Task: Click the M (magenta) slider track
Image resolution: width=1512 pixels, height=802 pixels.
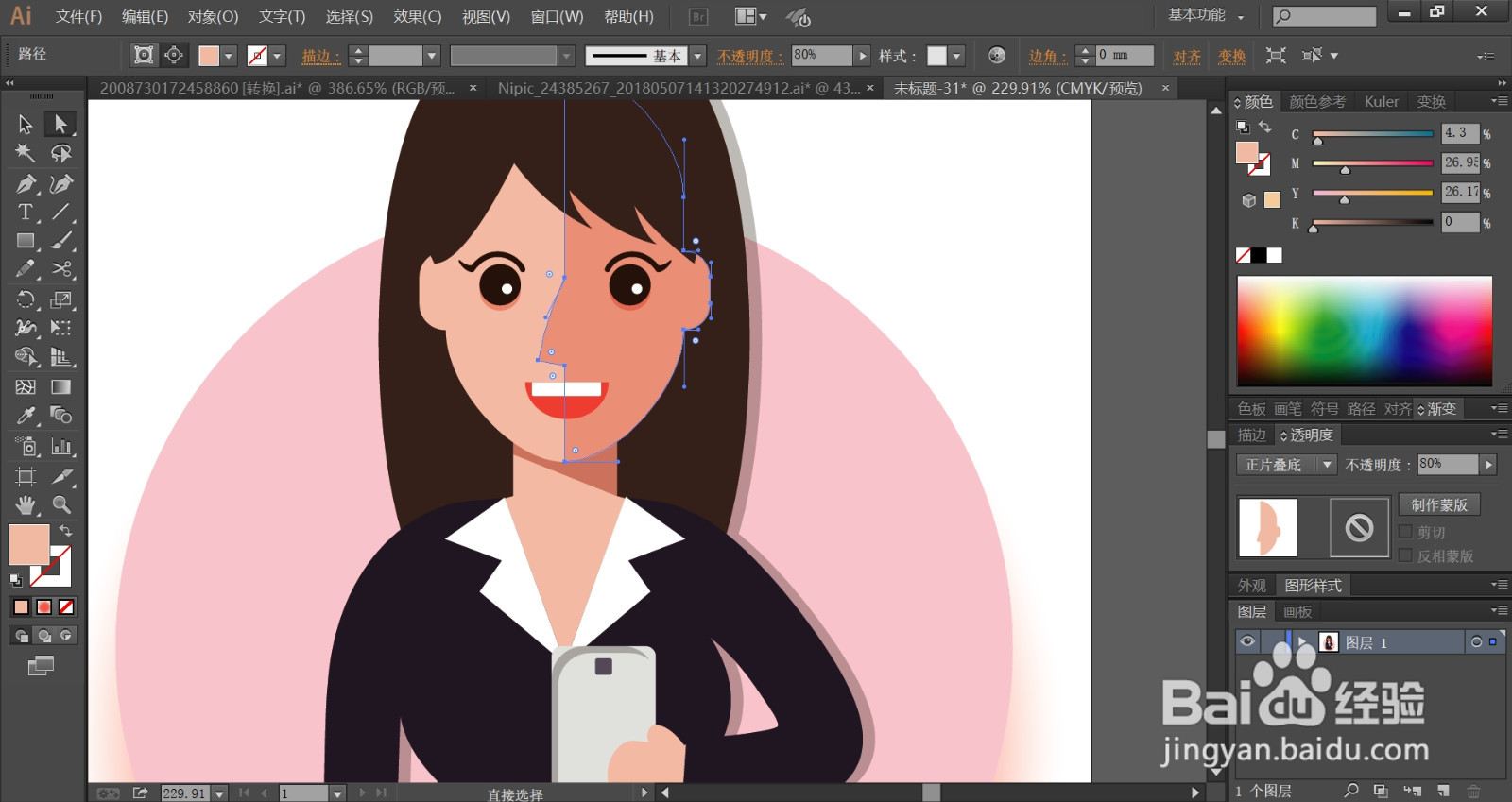Action: pos(1373,163)
